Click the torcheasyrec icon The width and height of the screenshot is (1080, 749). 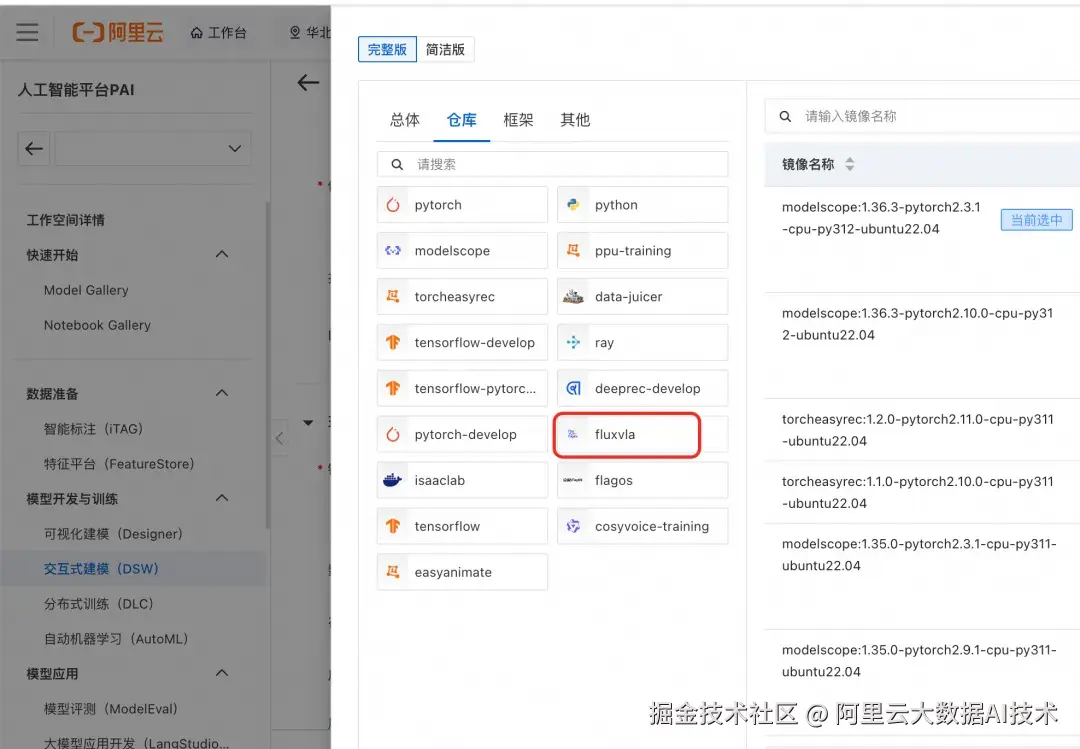(393, 296)
